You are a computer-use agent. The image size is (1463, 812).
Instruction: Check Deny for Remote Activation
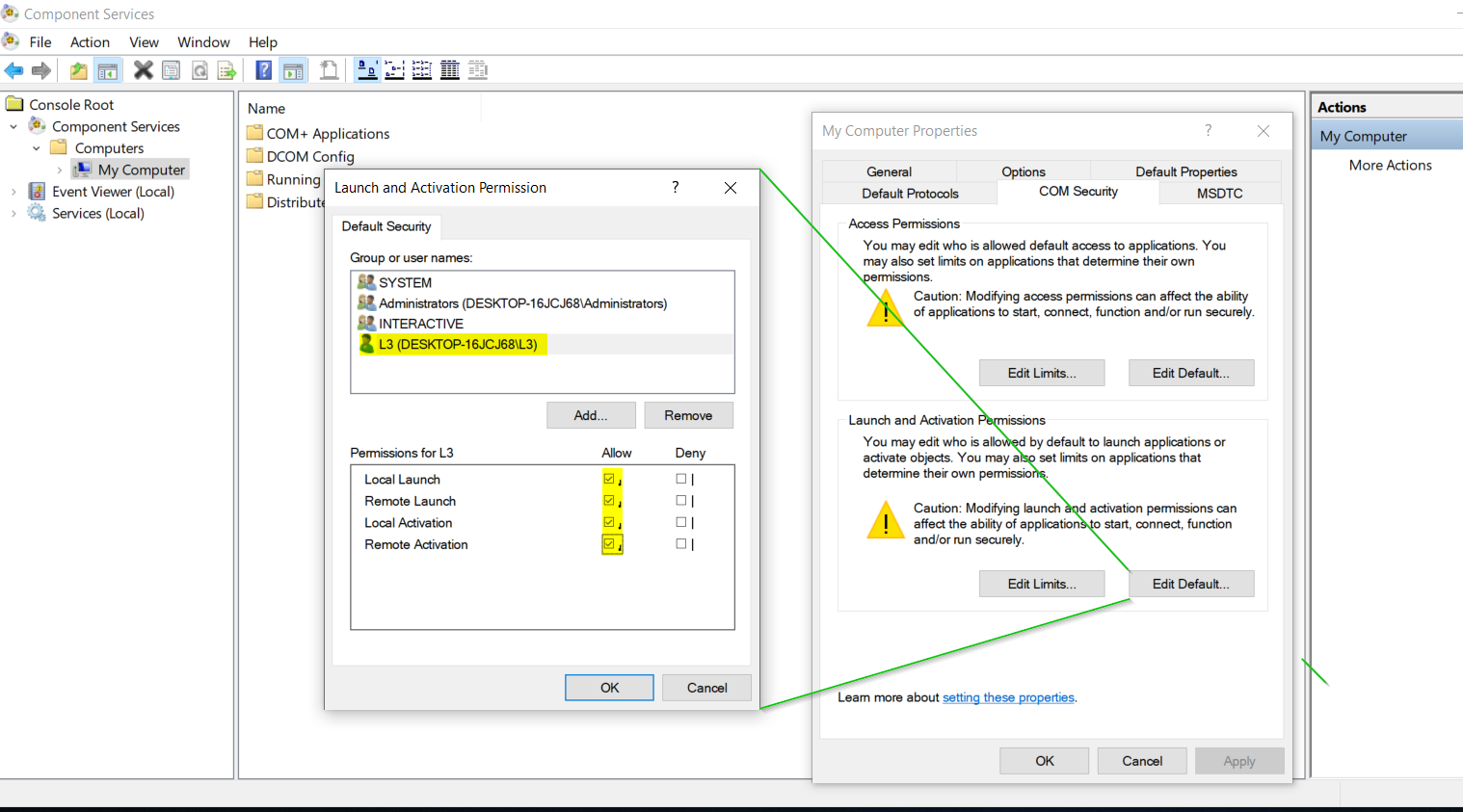pos(681,544)
